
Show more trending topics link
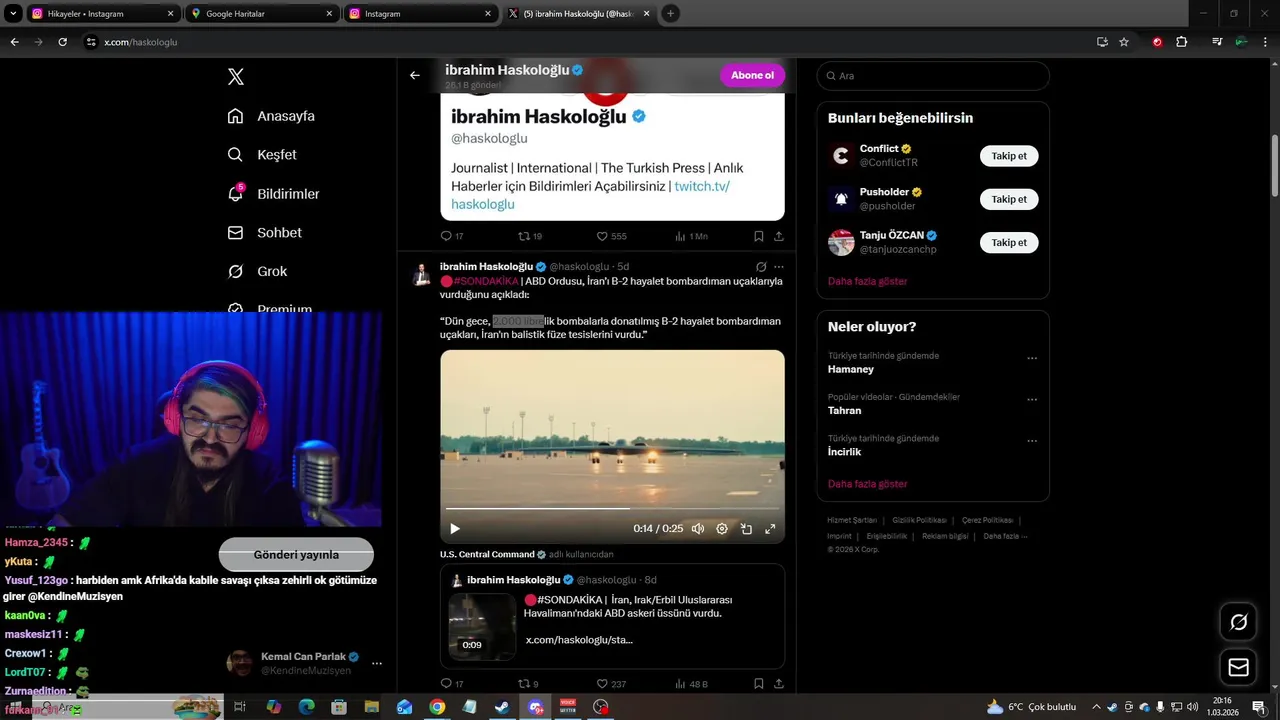[x=868, y=484]
